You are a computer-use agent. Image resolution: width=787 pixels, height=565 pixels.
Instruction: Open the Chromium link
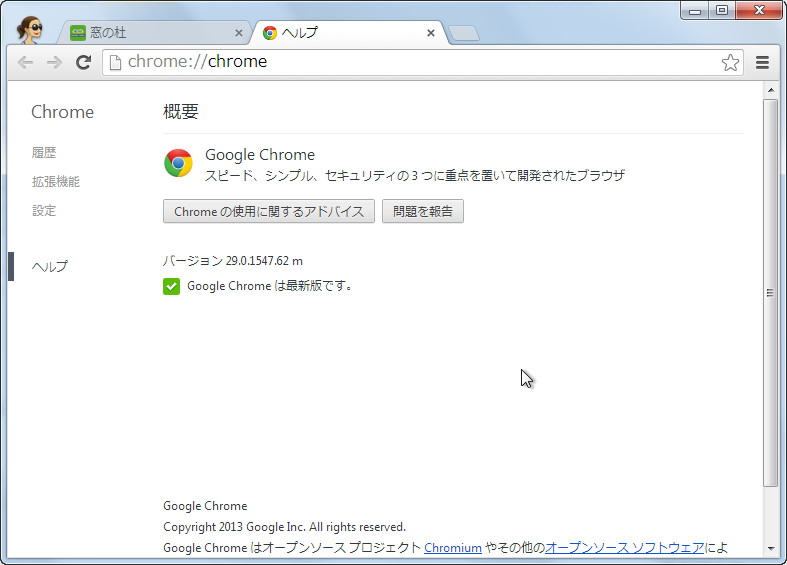(453, 548)
